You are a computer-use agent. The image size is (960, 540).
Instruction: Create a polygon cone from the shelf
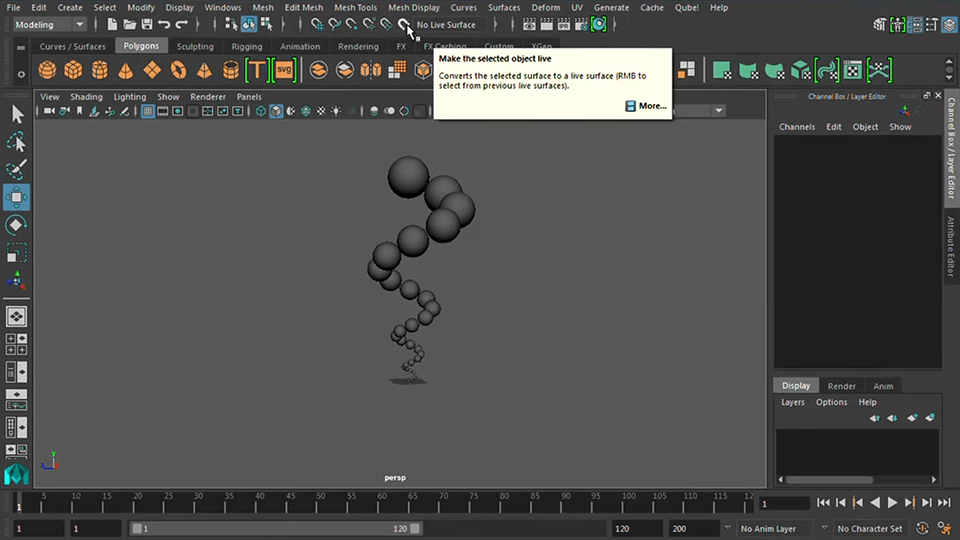[126, 70]
